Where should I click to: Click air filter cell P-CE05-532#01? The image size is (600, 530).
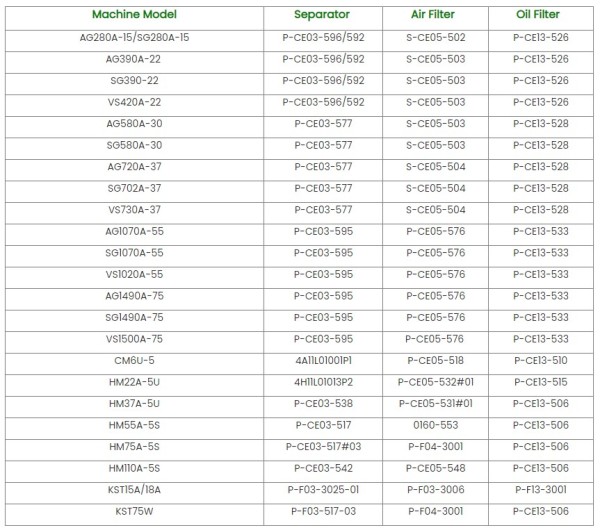point(435,382)
